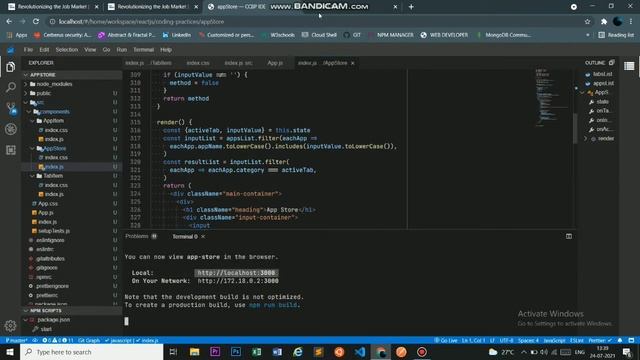Open the browser extensions puzzle icon
The height and width of the screenshot is (360, 640).
604,21
